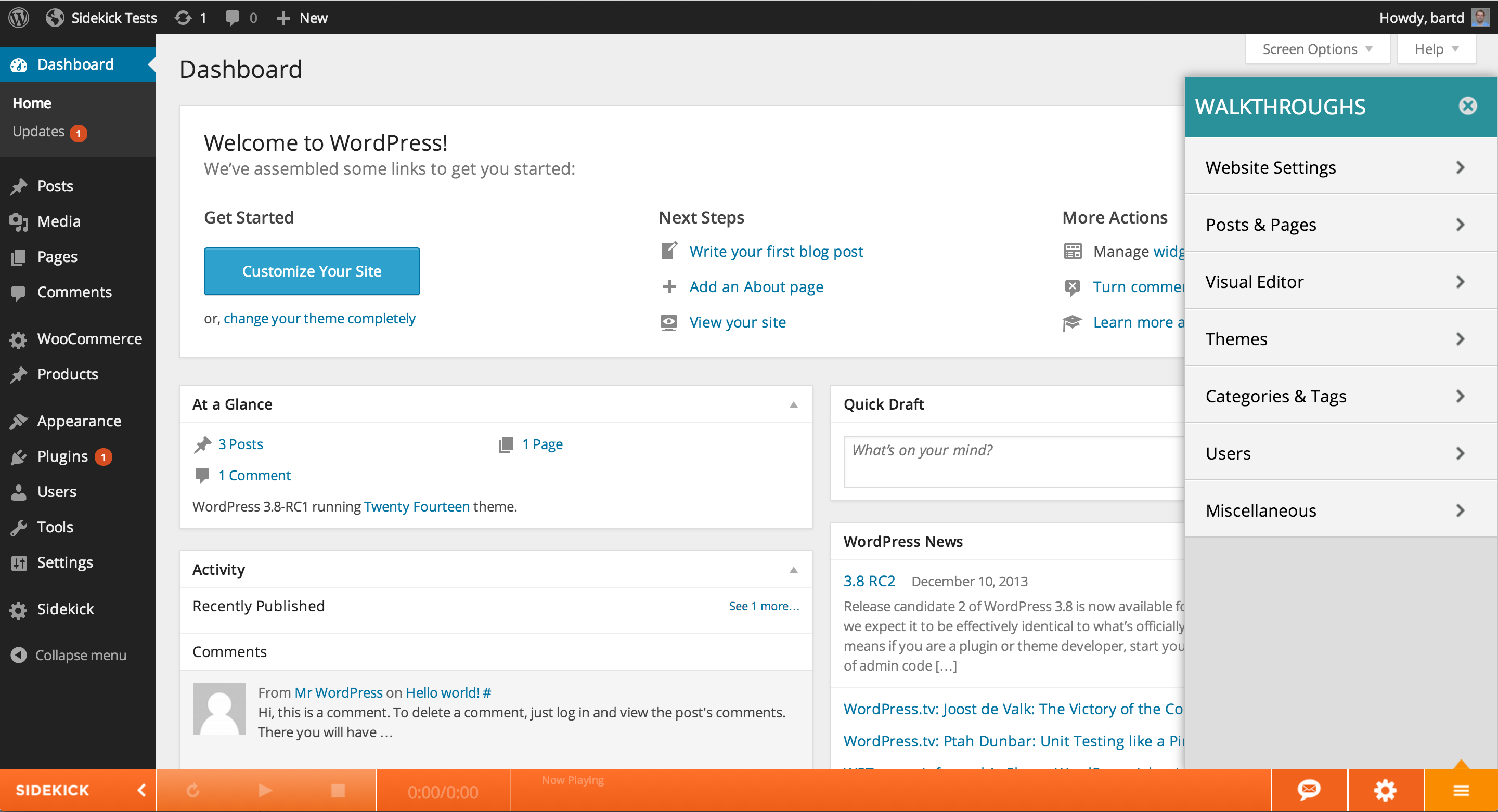Toggle Sidekick walkthroughs list icon
This screenshot has width=1498, height=812.
(x=1462, y=791)
